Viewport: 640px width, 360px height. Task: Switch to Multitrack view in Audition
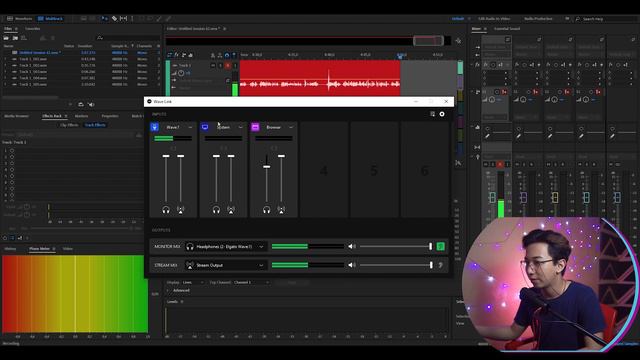50,19
